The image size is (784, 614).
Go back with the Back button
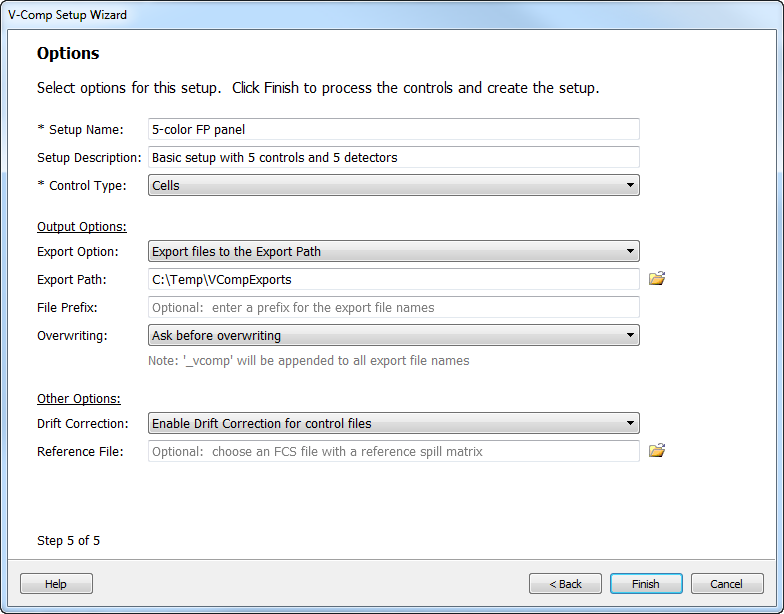click(565, 584)
